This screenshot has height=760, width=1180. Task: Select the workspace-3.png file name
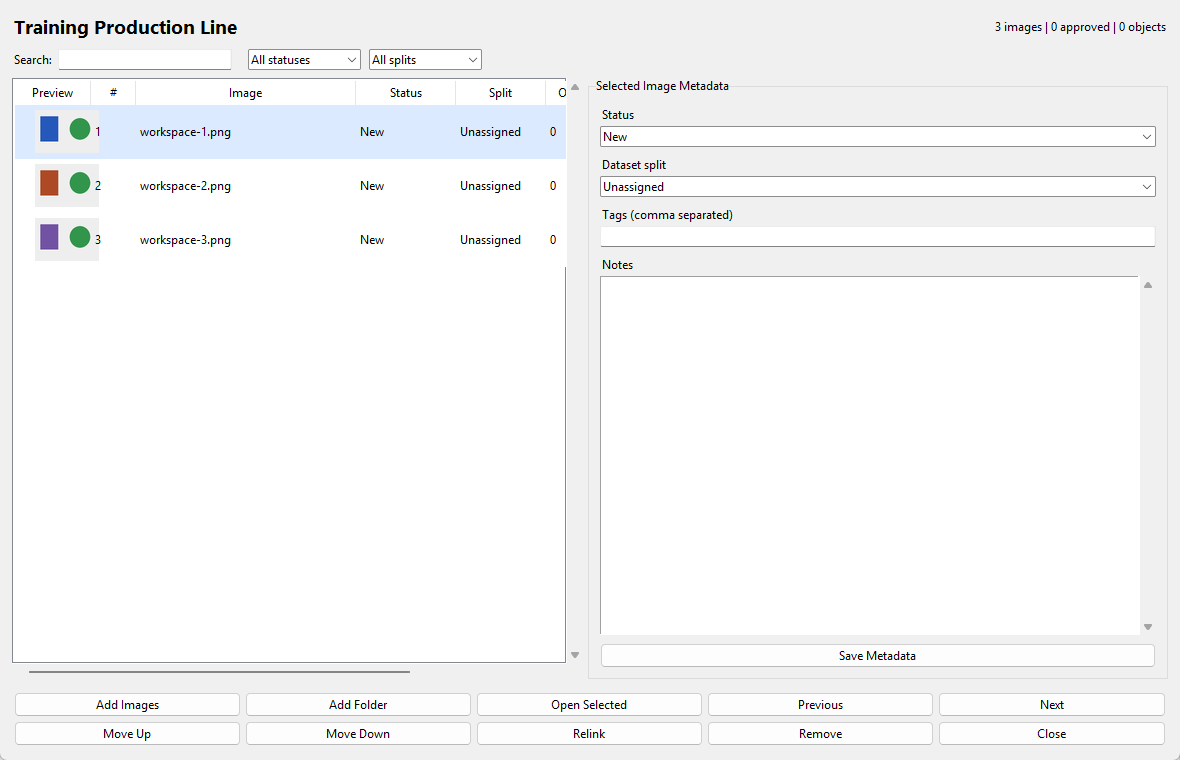pos(185,240)
